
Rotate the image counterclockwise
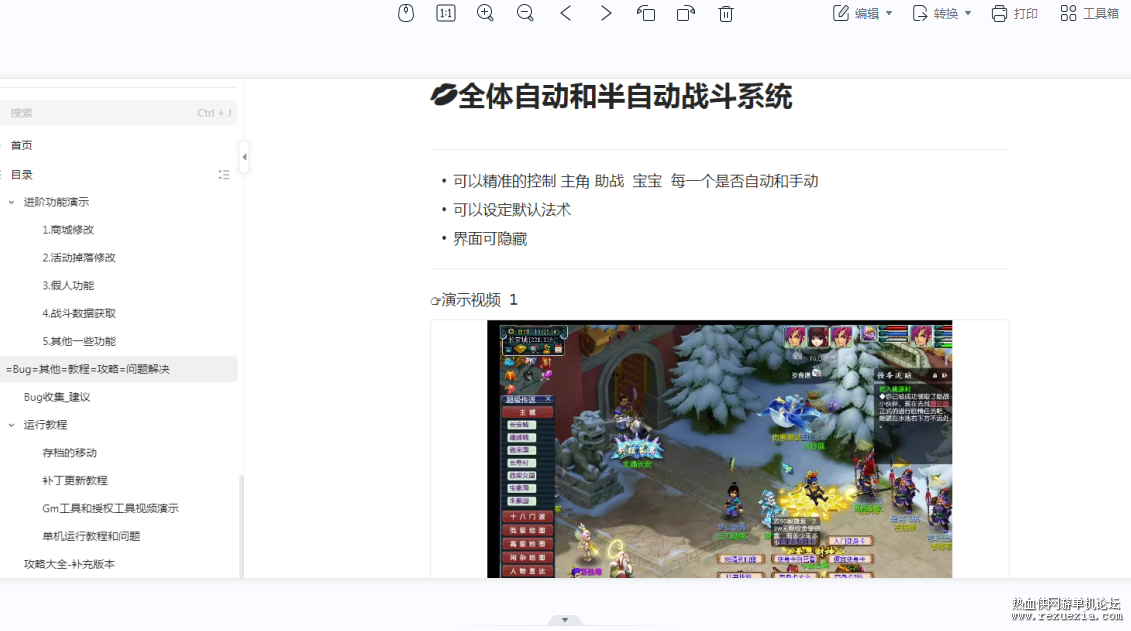[x=646, y=13]
